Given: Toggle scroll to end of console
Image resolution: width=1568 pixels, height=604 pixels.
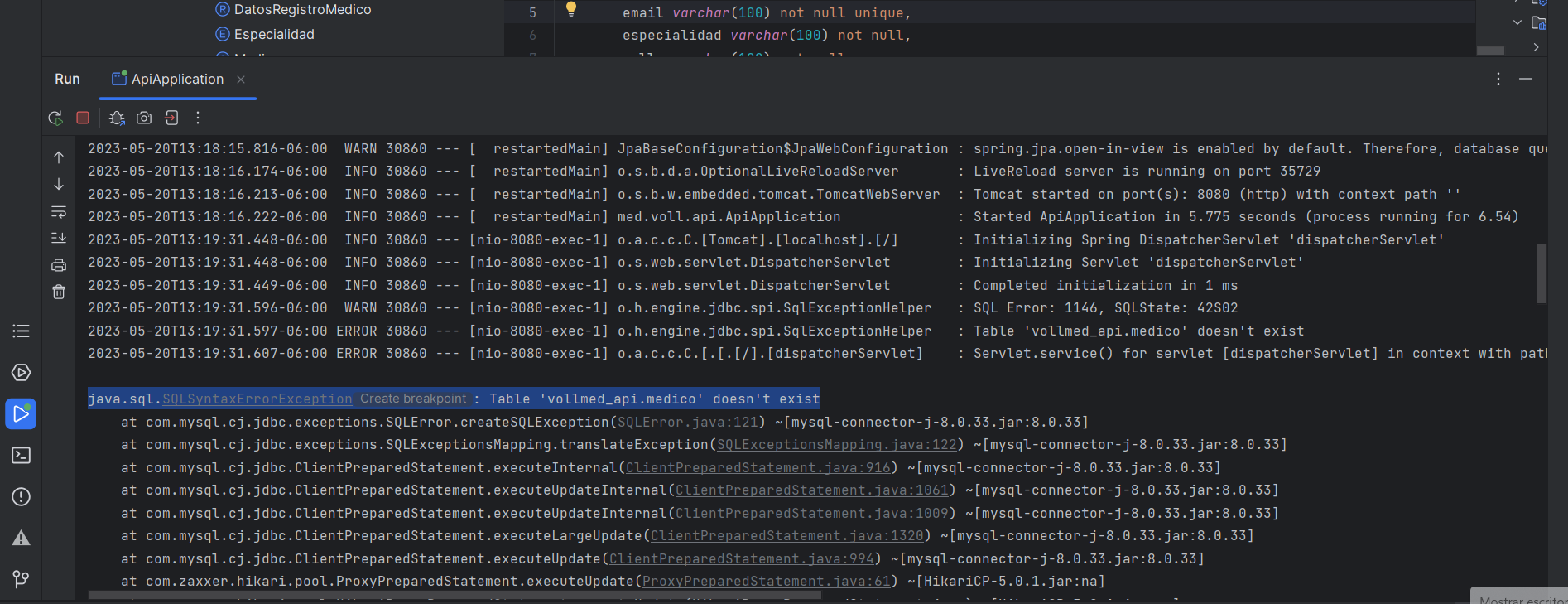Looking at the screenshot, I should pyautogui.click(x=59, y=238).
